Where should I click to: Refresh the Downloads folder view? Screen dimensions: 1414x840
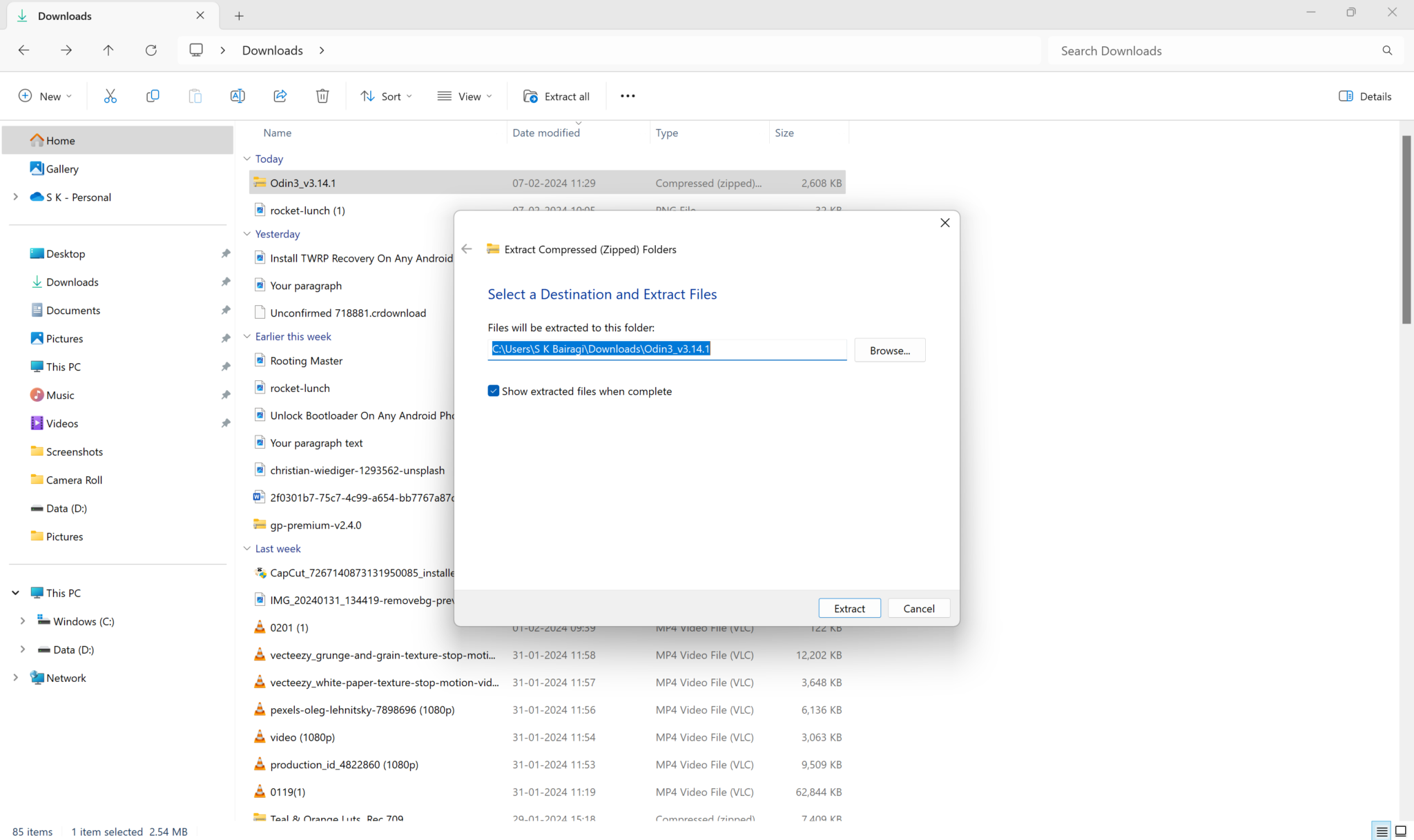point(151,50)
